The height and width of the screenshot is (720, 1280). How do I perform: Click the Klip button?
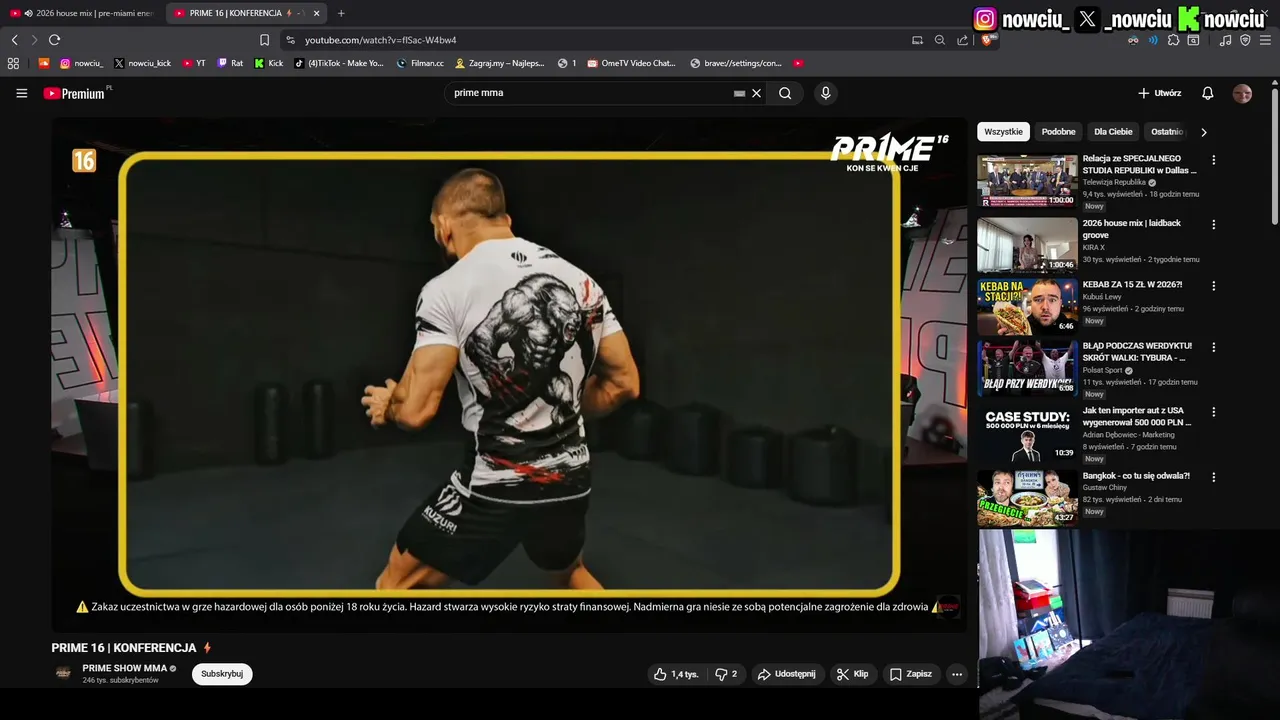853,674
